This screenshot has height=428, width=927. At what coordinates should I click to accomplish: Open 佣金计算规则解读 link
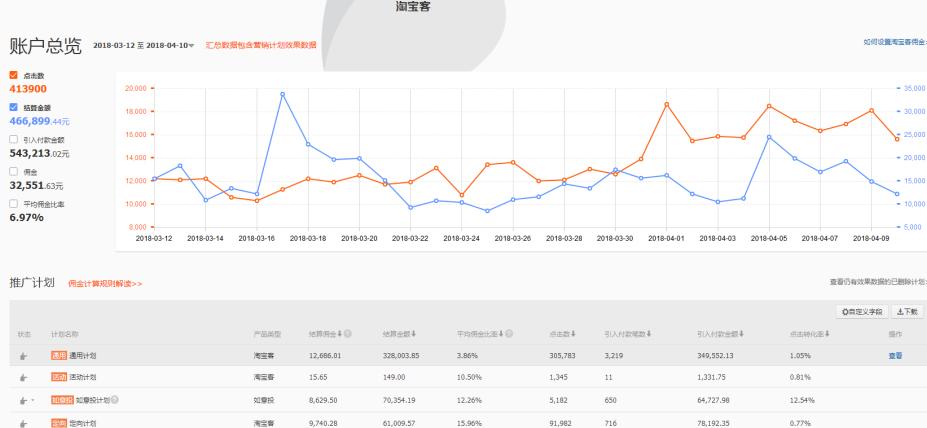tap(105, 284)
